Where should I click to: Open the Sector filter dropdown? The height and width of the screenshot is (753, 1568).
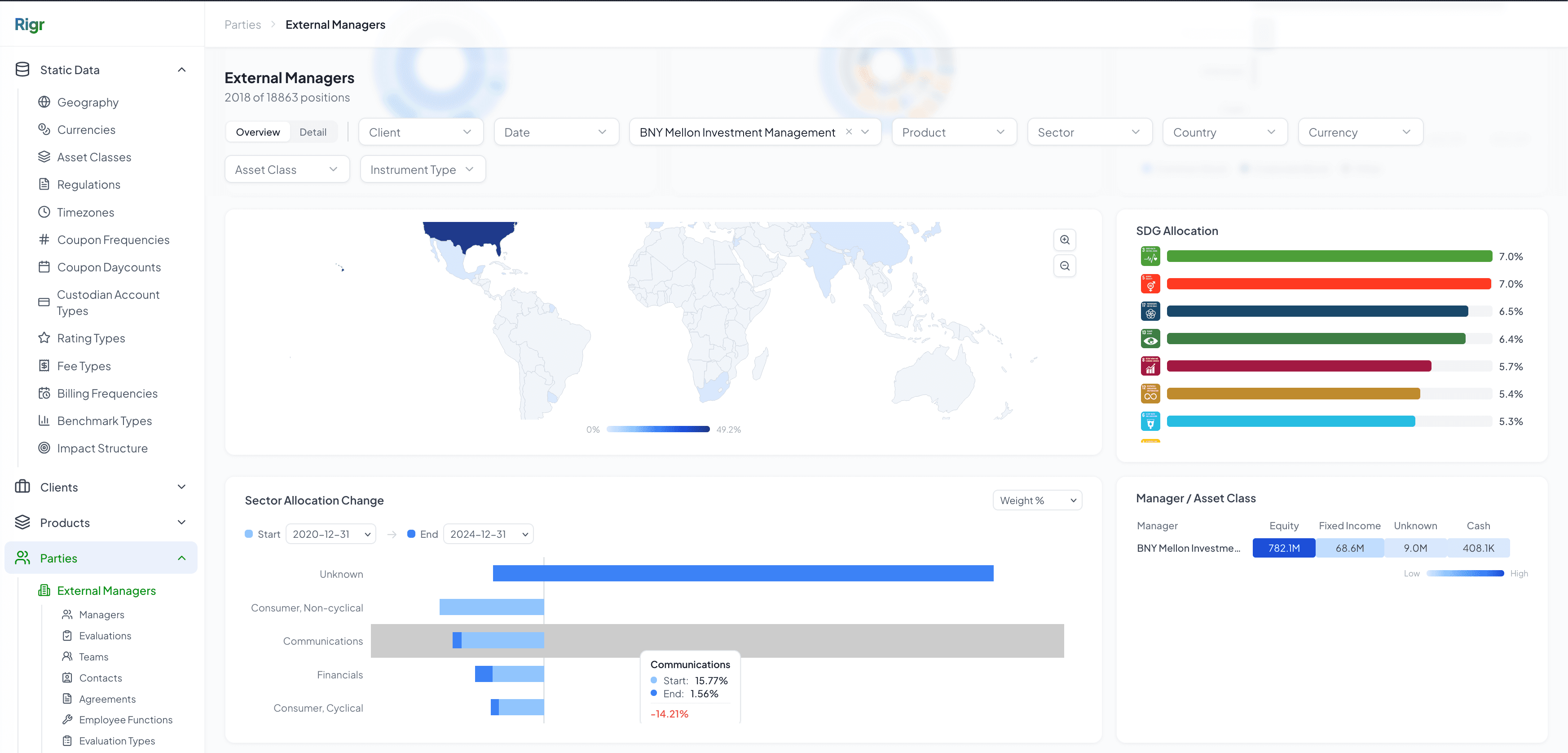tap(1090, 132)
